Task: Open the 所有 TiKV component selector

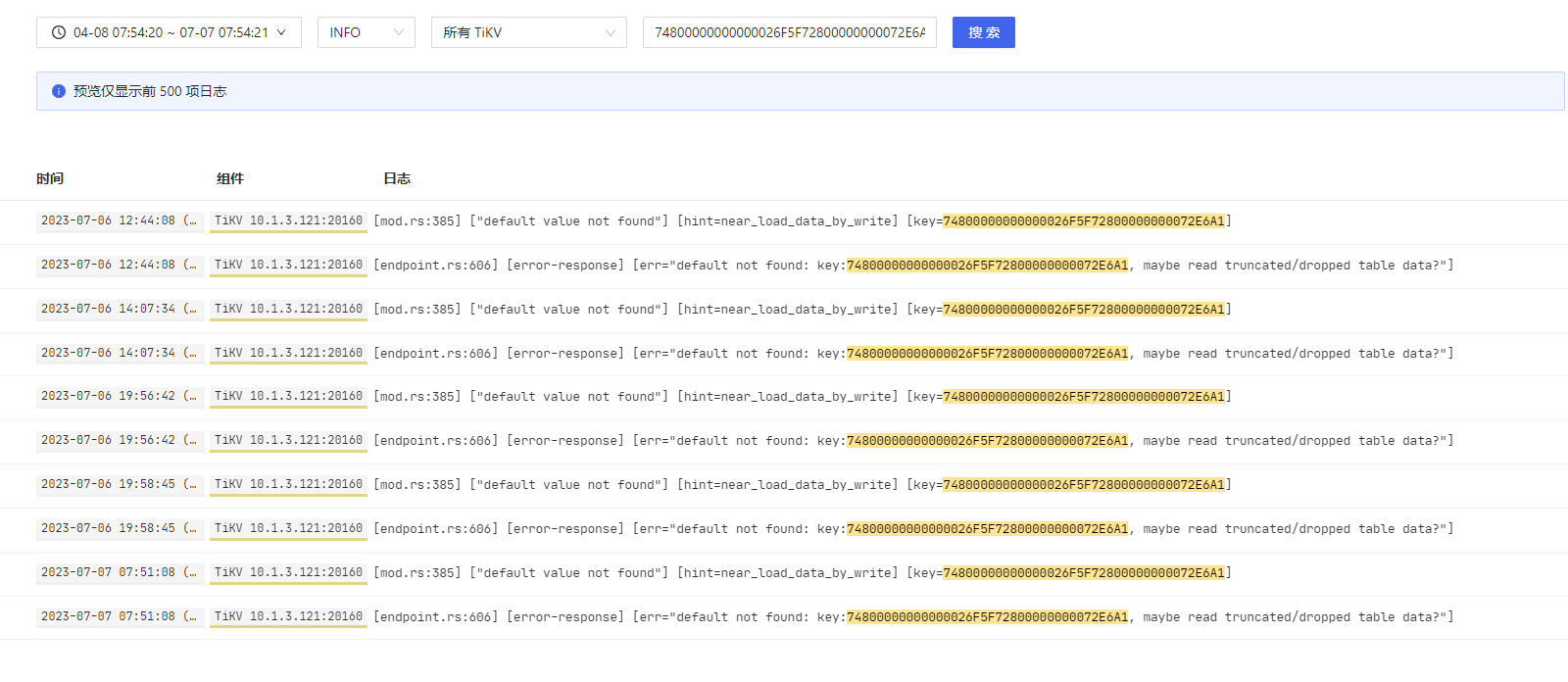Action: coord(529,32)
